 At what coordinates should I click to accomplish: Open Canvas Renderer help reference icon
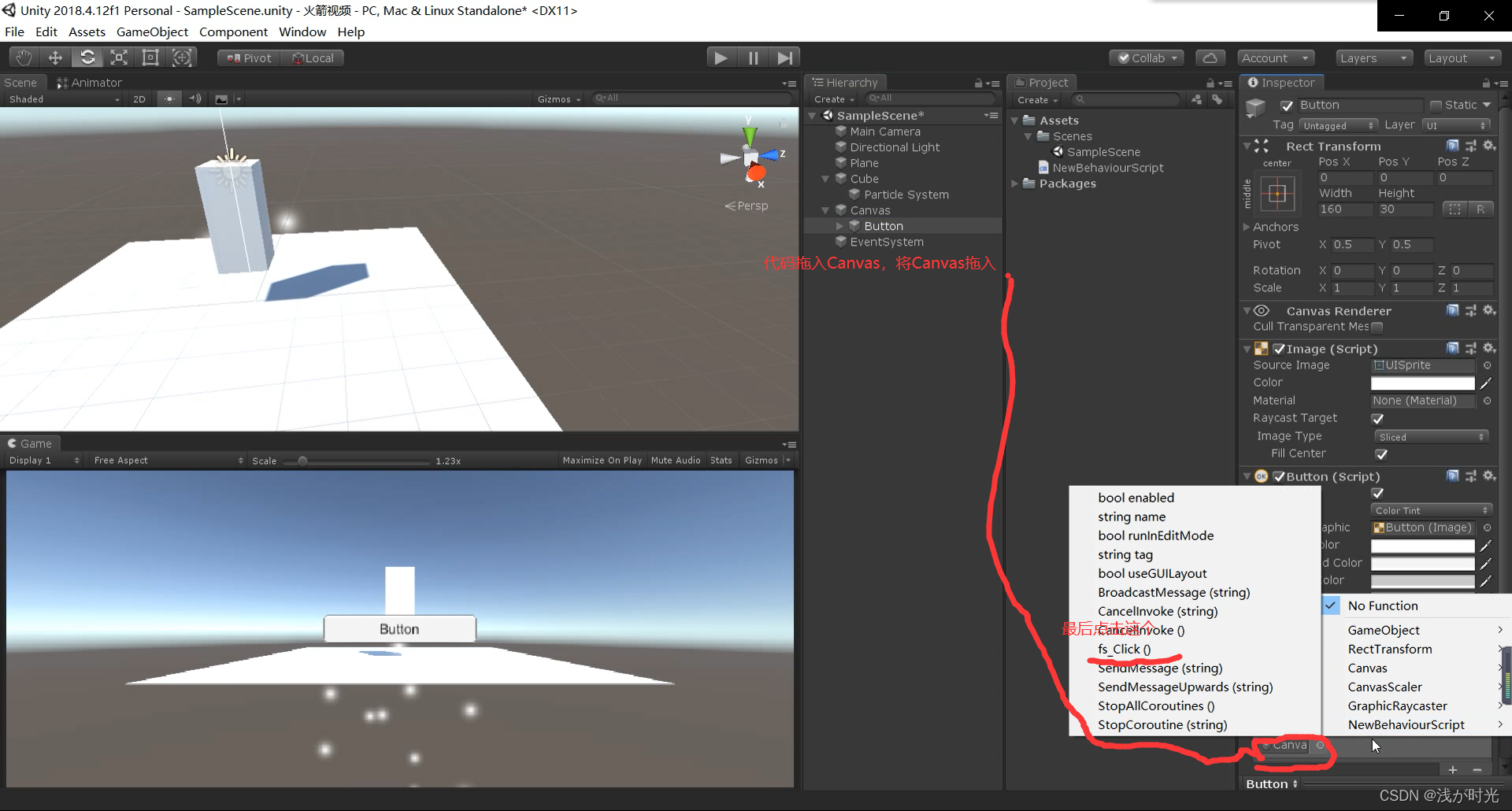pyautogui.click(x=1453, y=310)
